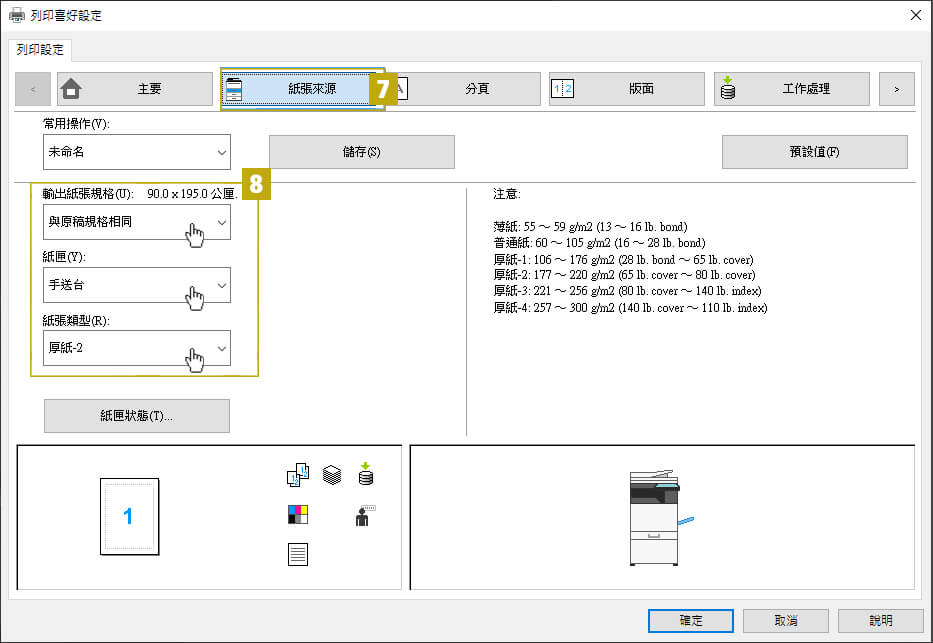This screenshot has height=643, width=933.
Task: Open the 輸出紙張規格 dropdown
Action: tap(137, 222)
